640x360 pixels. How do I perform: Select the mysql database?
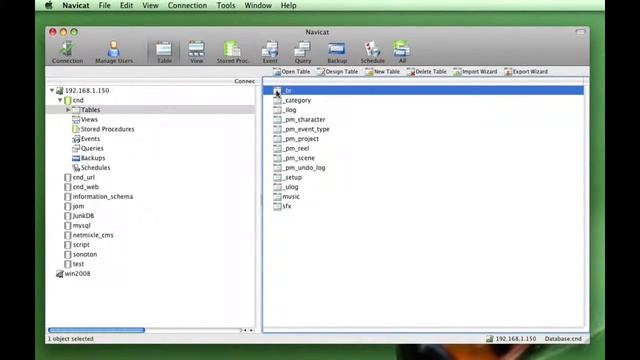coord(77,225)
